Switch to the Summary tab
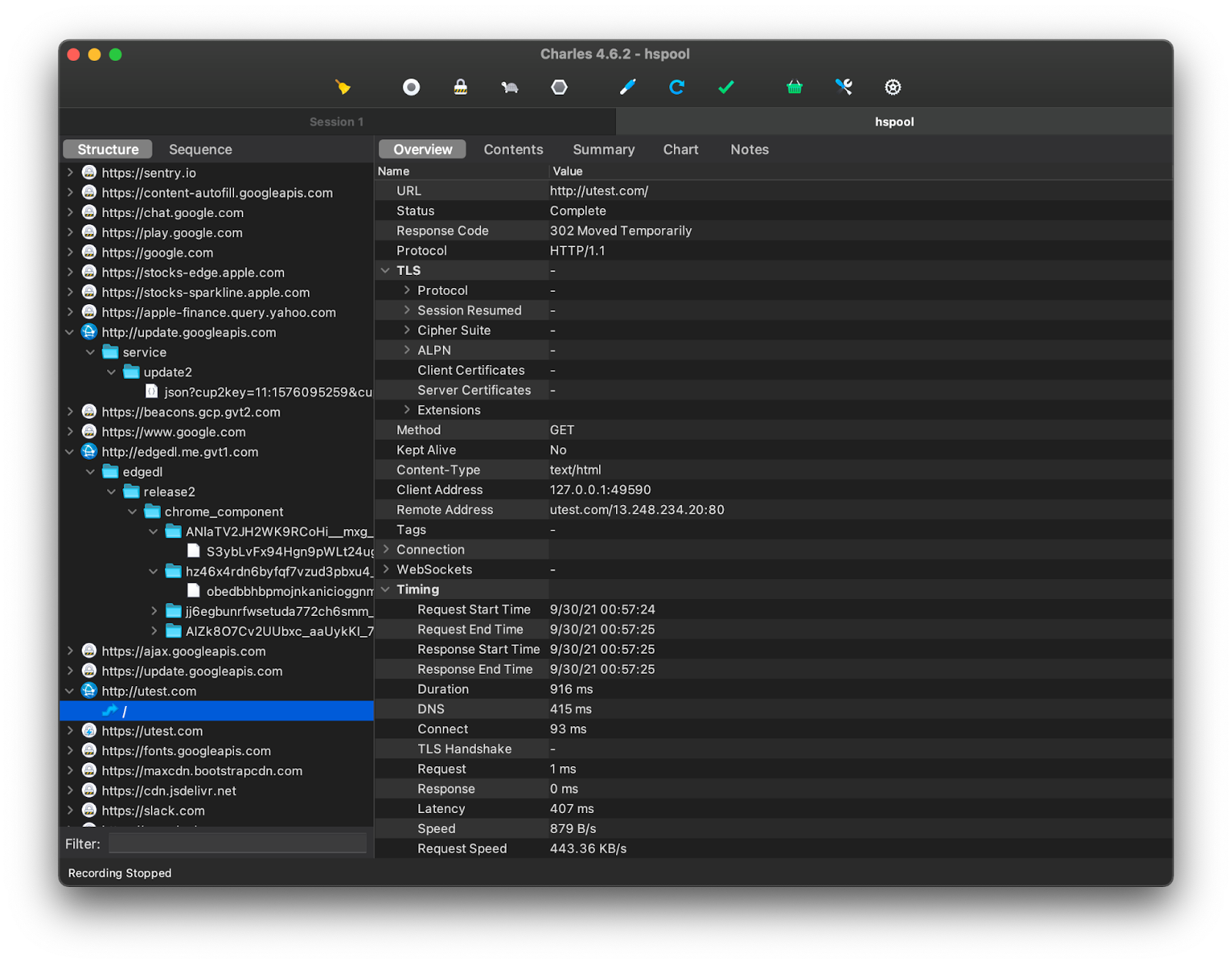1232x964 pixels. pyautogui.click(x=603, y=149)
